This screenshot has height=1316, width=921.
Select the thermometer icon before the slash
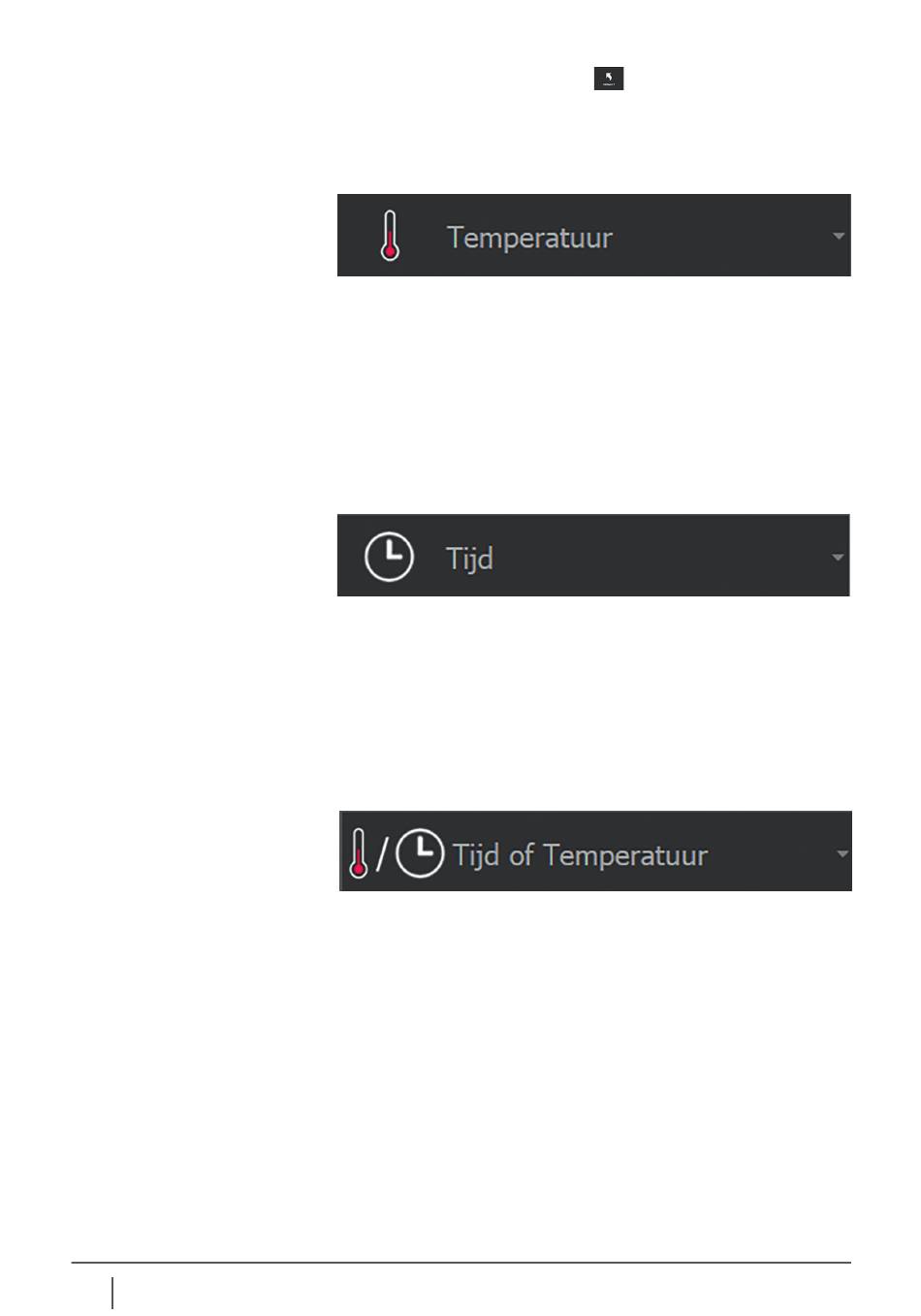click(359, 853)
